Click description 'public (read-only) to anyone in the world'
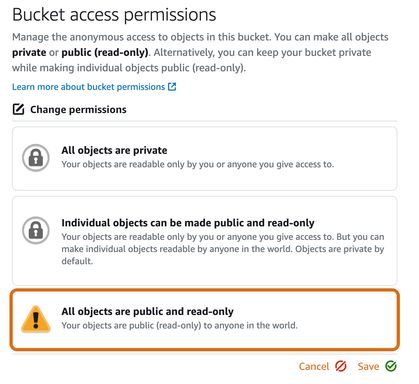Viewport: 419px width, 384px height. (179, 325)
